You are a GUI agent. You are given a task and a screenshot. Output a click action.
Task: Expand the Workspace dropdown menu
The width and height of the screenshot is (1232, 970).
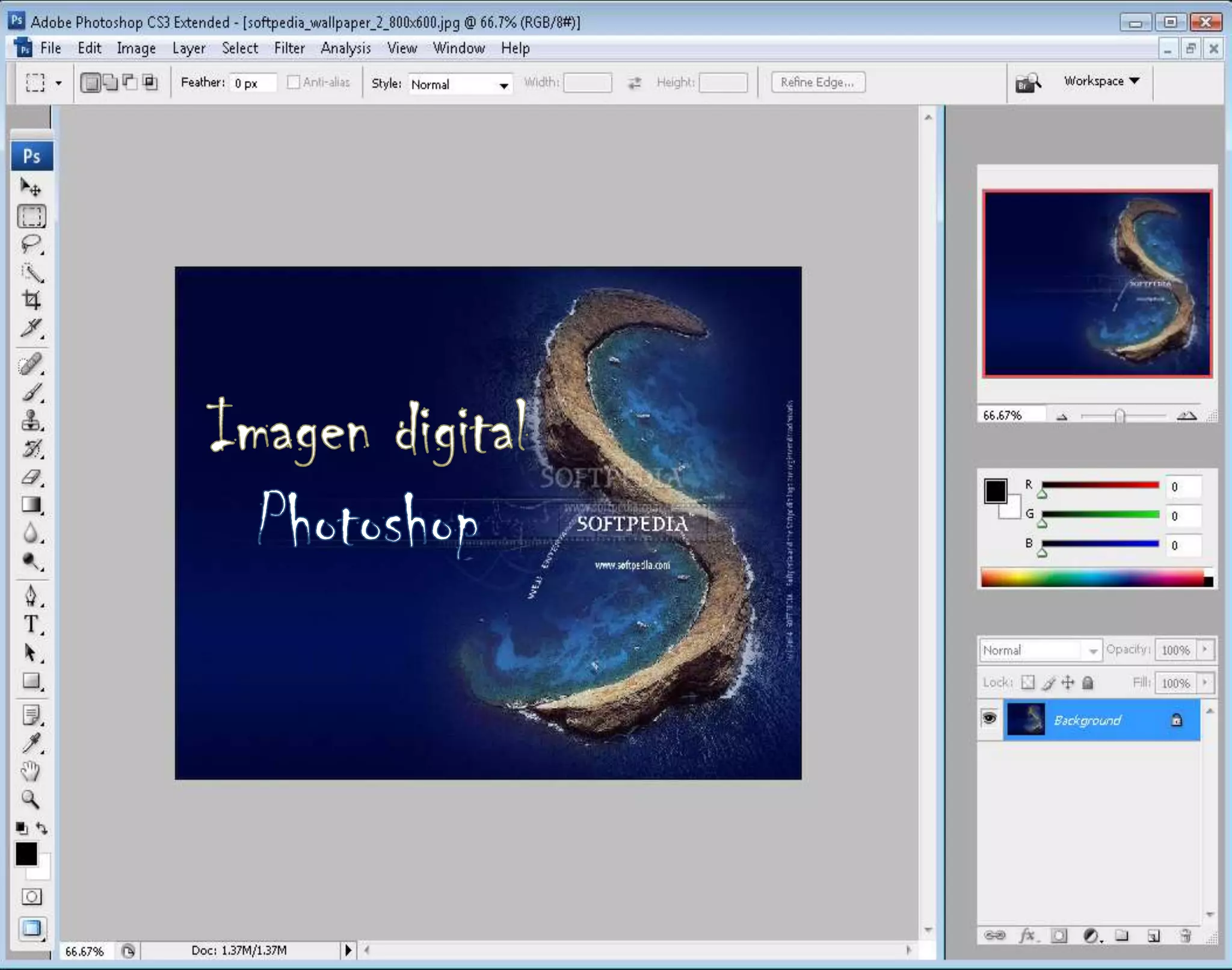coord(1101,81)
